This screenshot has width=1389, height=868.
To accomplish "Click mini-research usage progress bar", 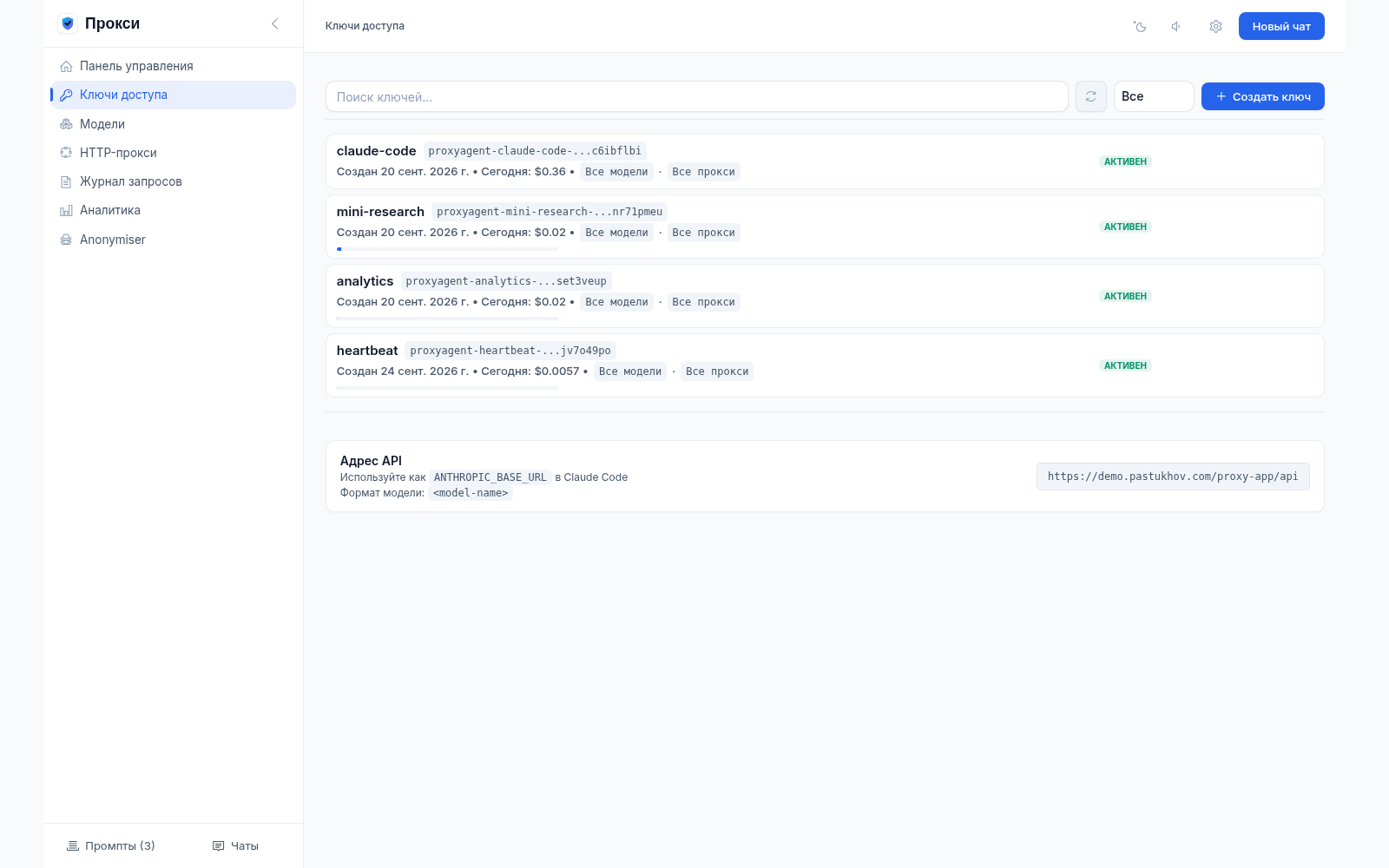I will point(448,249).
